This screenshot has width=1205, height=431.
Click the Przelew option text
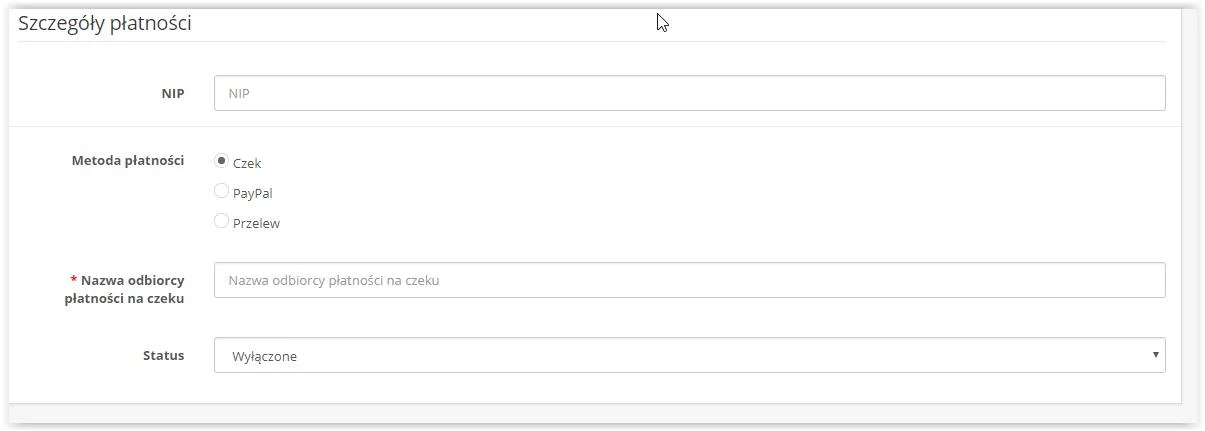[256, 224]
